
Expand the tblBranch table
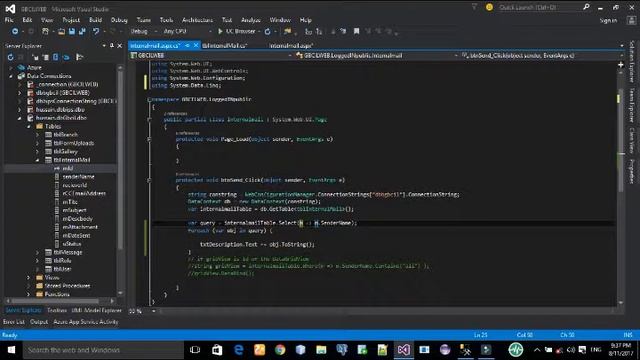[x=38, y=135]
